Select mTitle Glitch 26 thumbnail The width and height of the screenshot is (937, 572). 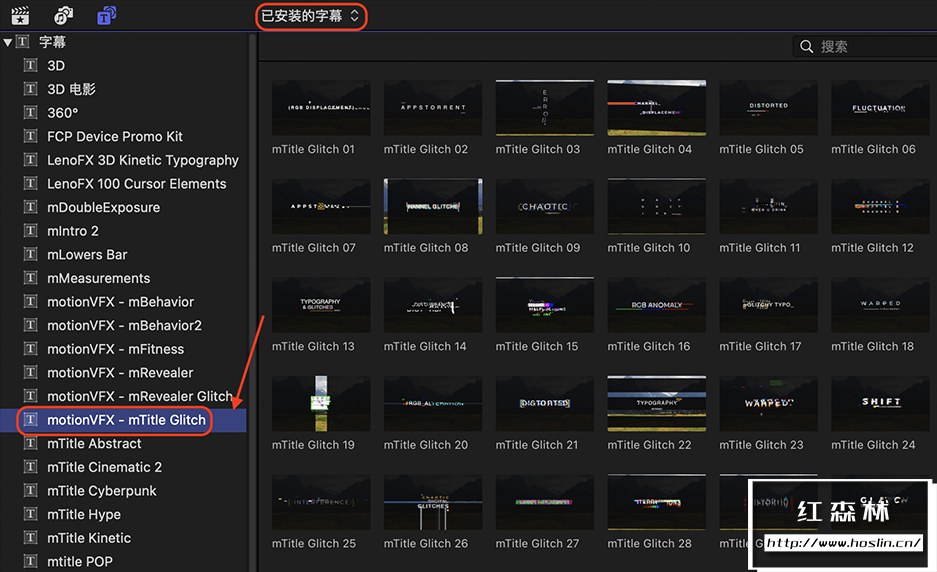pos(433,503)
